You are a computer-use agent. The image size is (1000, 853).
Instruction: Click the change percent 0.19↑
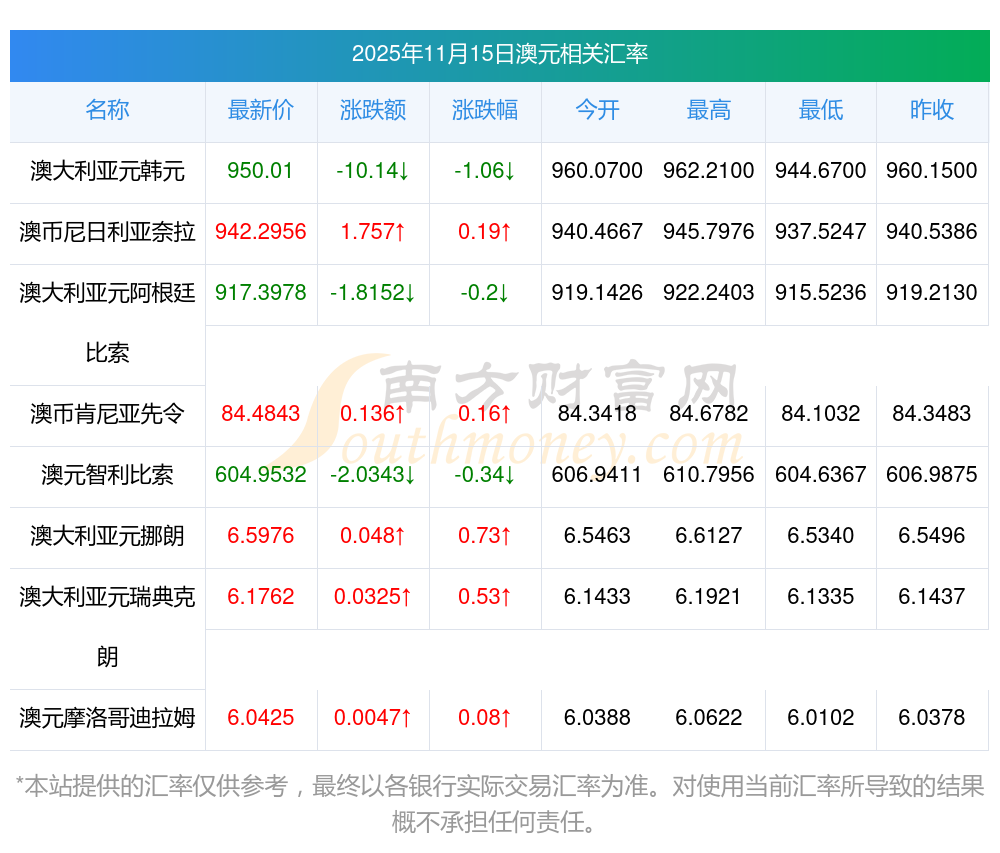click(x=485, y=232)
